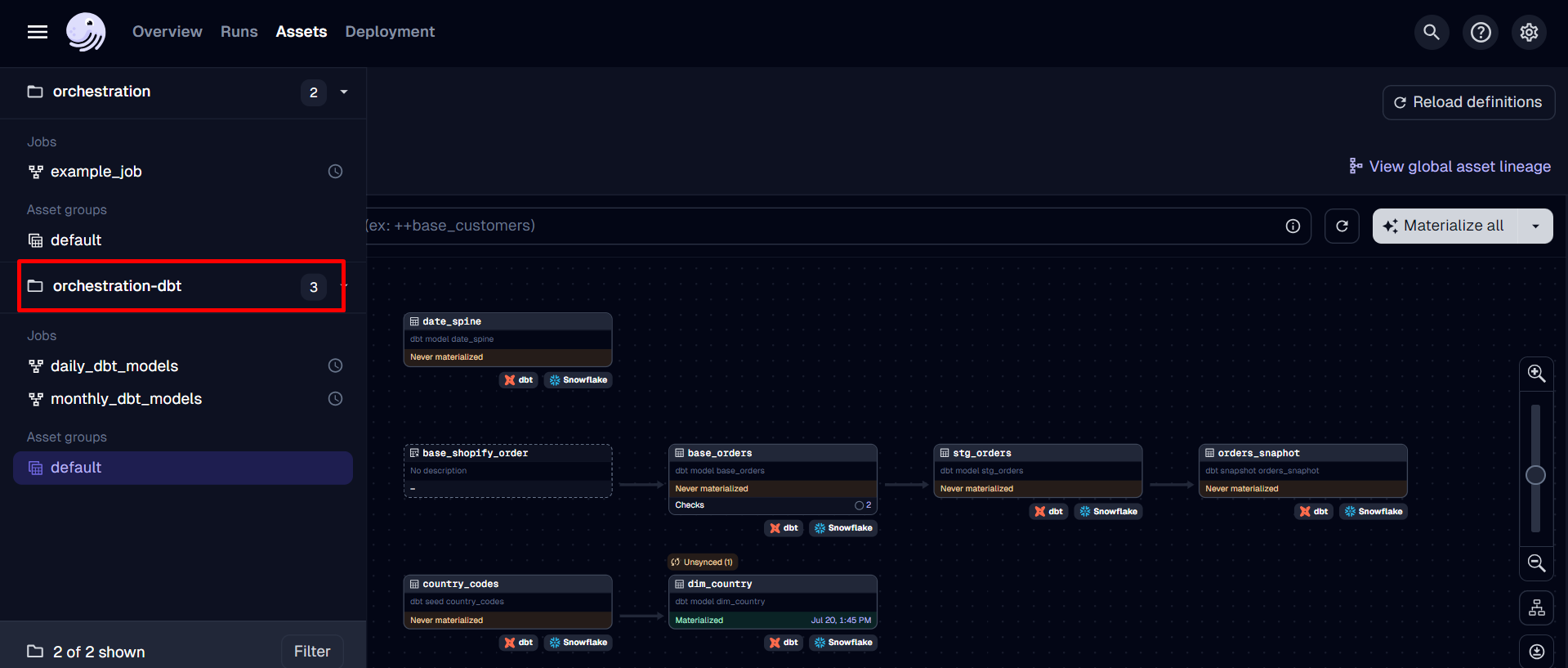Switch to the Runs tab
The width and height of the screenshot is (1568, 668).
click(239, 32)
